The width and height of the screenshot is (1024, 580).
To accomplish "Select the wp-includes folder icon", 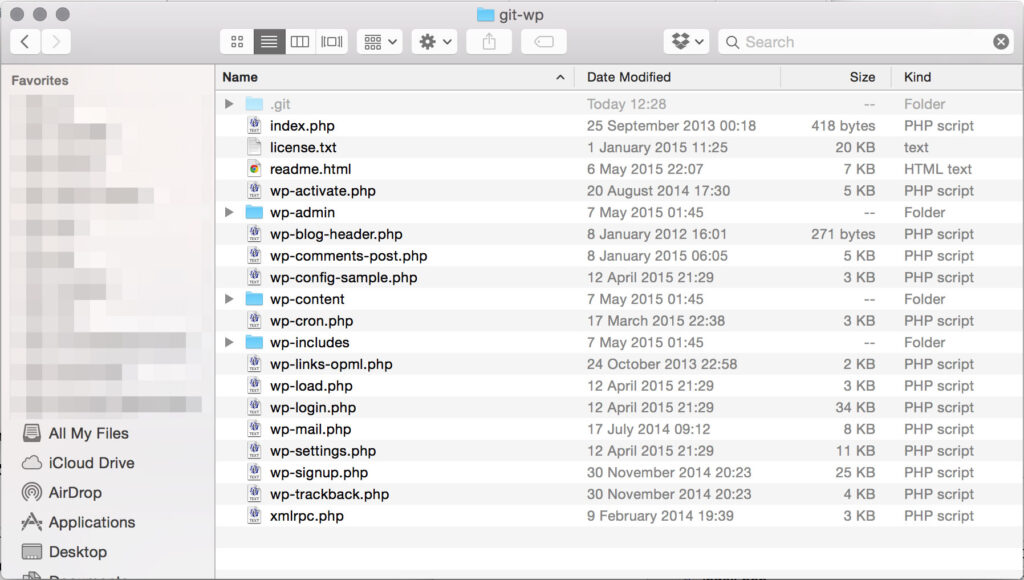I will (254, 342).
